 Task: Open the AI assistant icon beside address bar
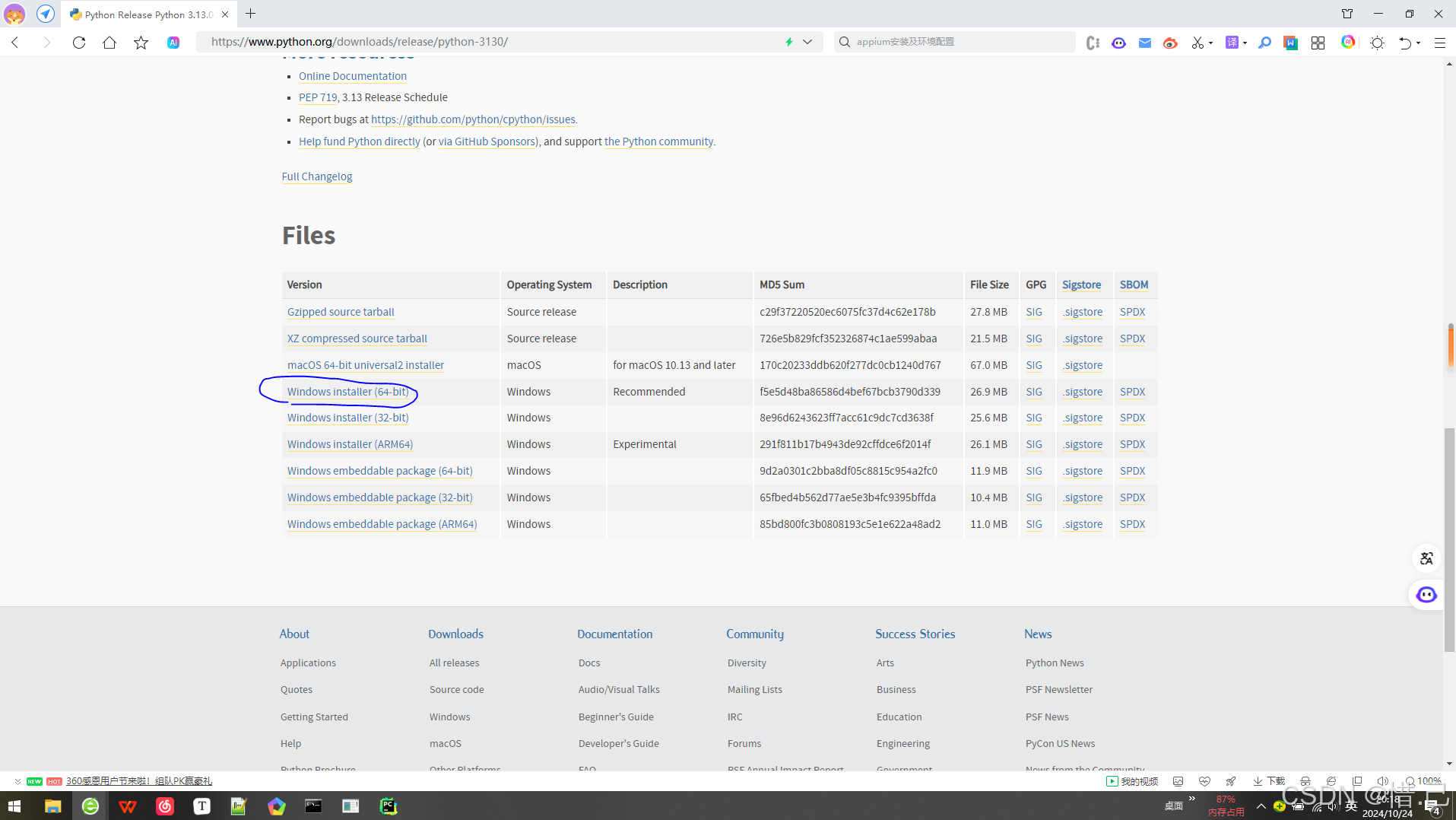pyautogui.click(x=173, y=43)
